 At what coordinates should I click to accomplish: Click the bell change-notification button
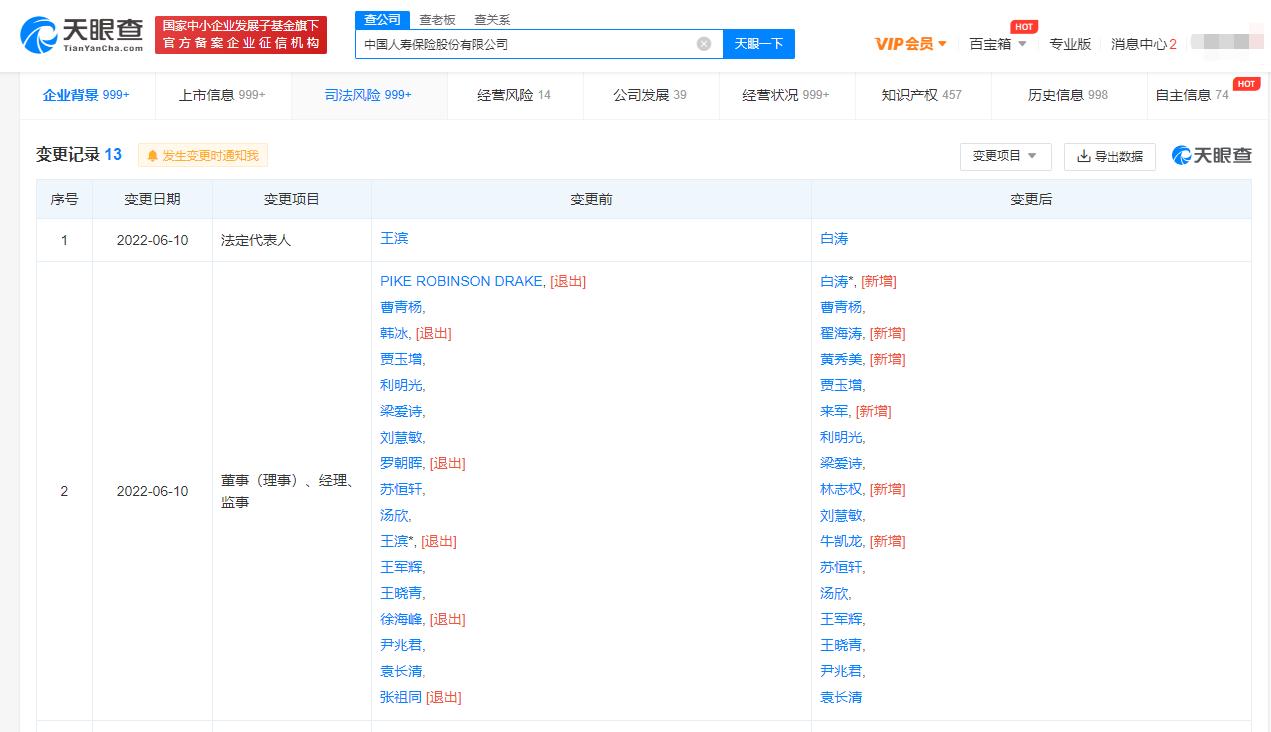tap(203, 155)
